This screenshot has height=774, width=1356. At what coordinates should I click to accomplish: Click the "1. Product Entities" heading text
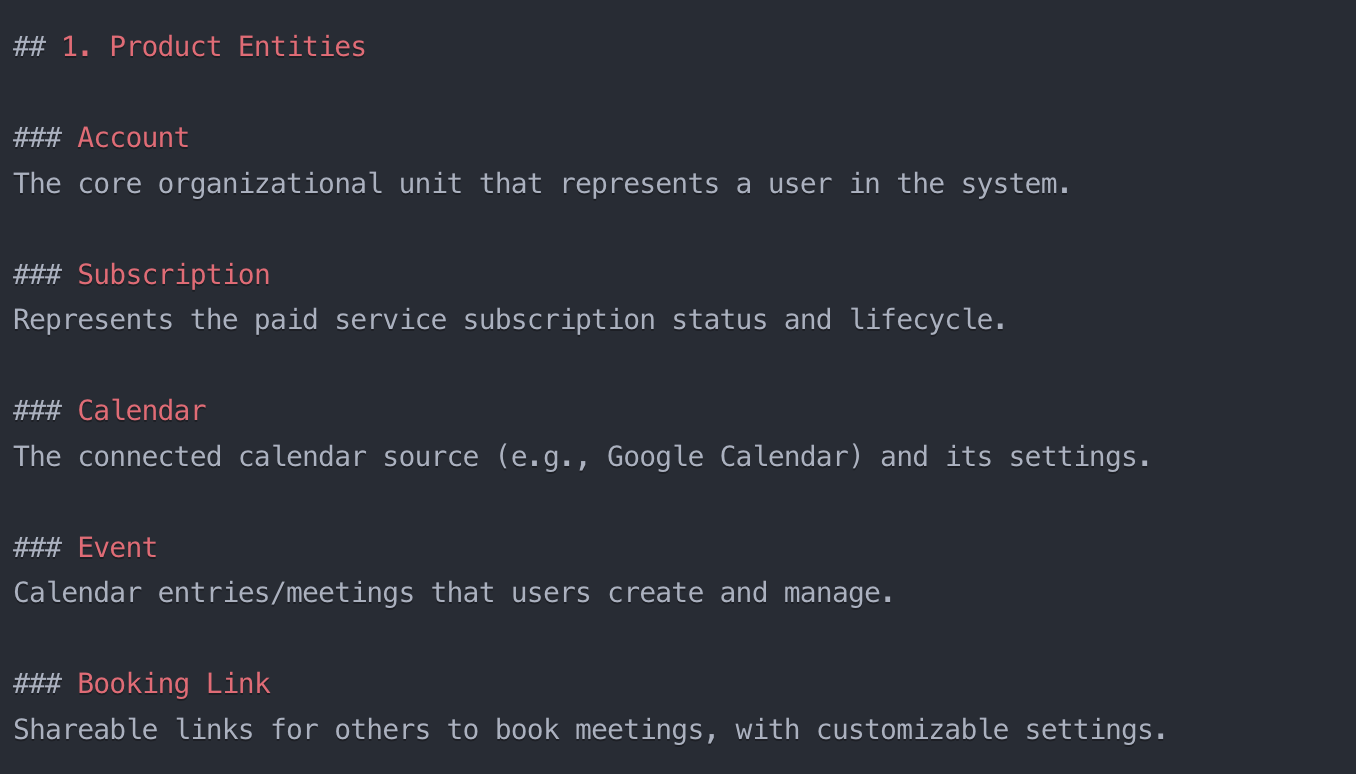tap(213, 47)
